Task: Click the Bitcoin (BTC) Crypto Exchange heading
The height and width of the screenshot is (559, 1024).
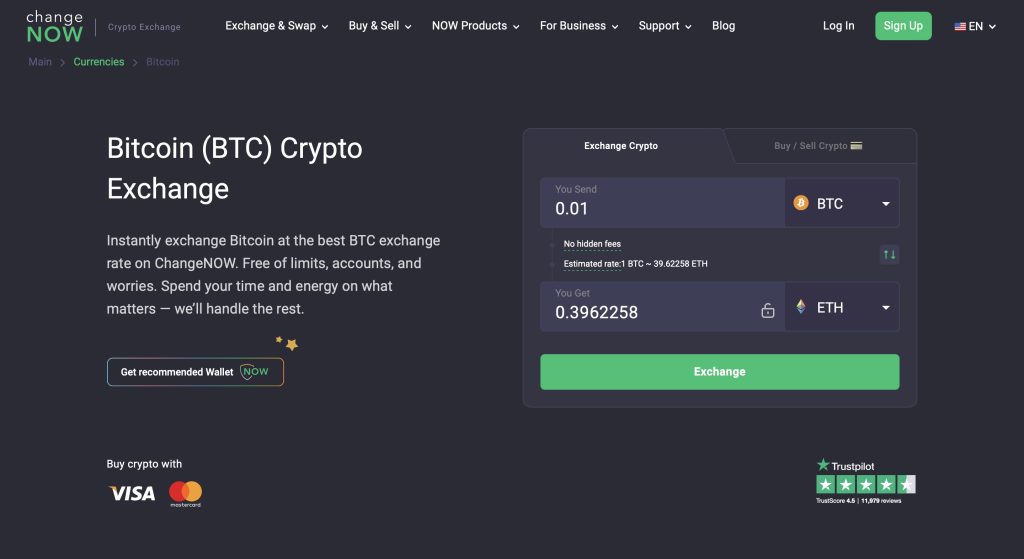Action: click(x=234, y=168)
